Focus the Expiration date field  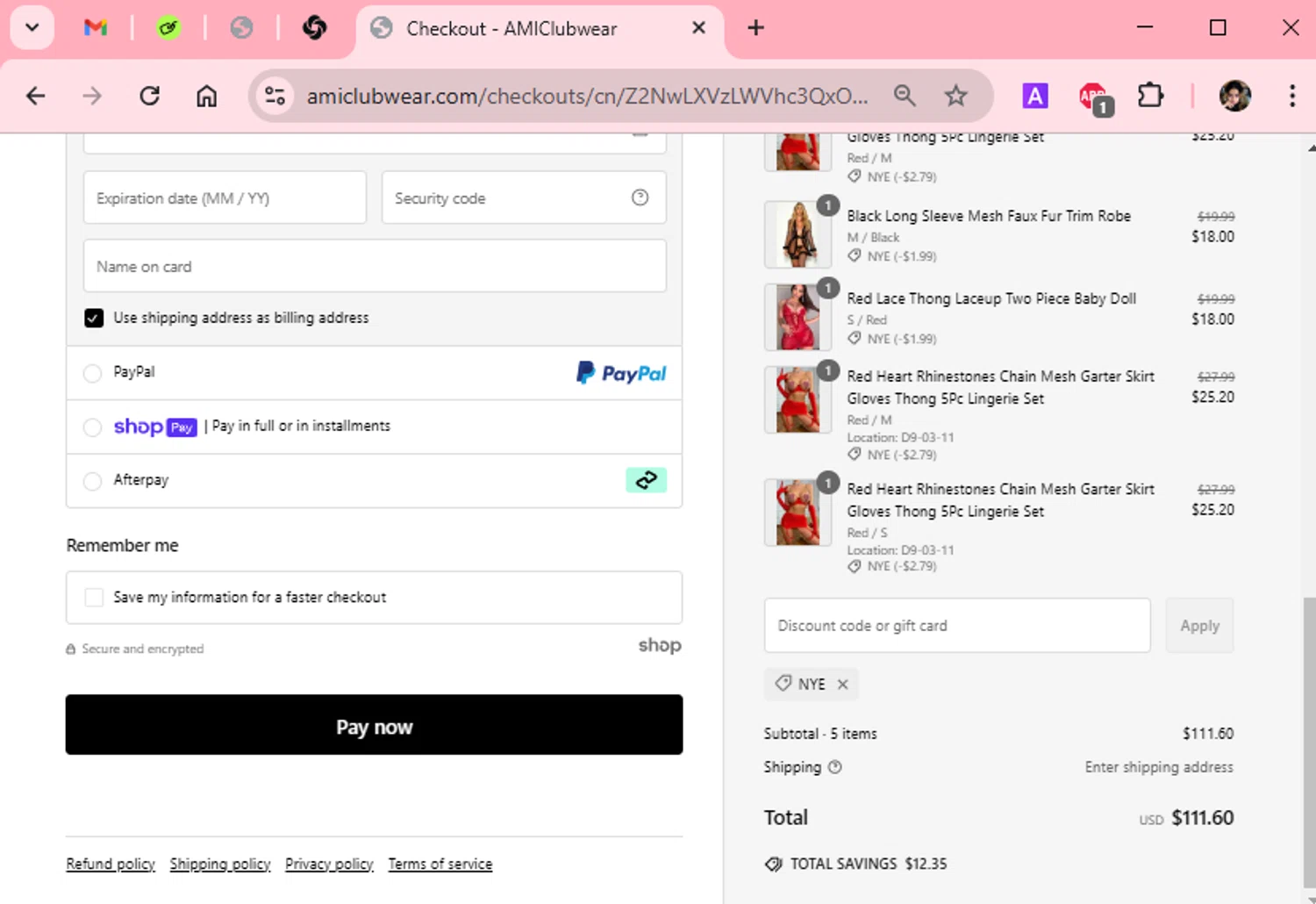click(225, 197)
